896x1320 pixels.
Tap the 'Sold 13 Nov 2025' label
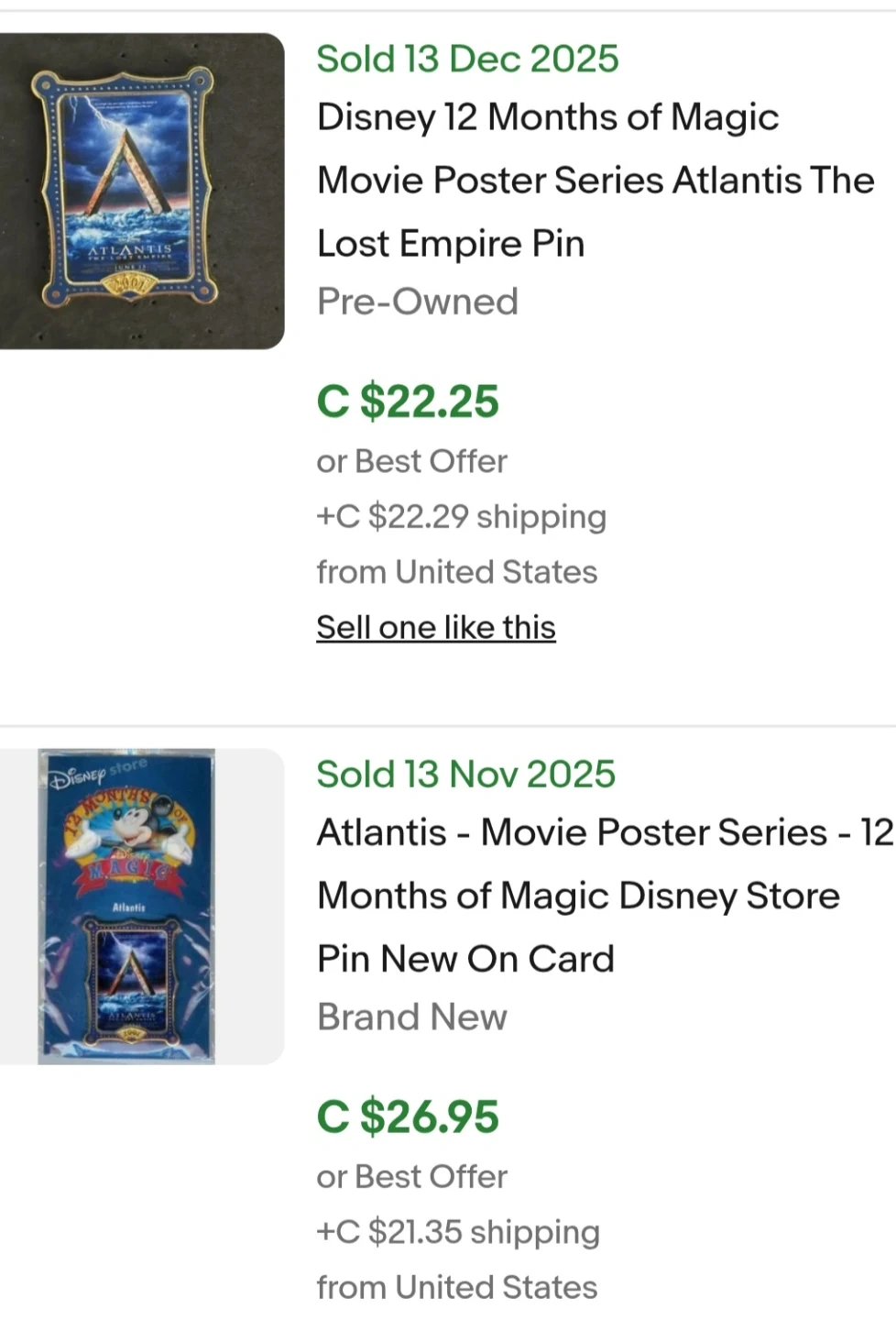tap(465, 775)
